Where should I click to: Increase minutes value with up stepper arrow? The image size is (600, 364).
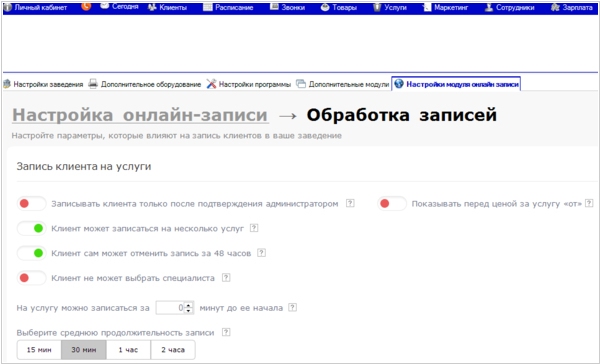pyautogui.click(x=189, y=305)
